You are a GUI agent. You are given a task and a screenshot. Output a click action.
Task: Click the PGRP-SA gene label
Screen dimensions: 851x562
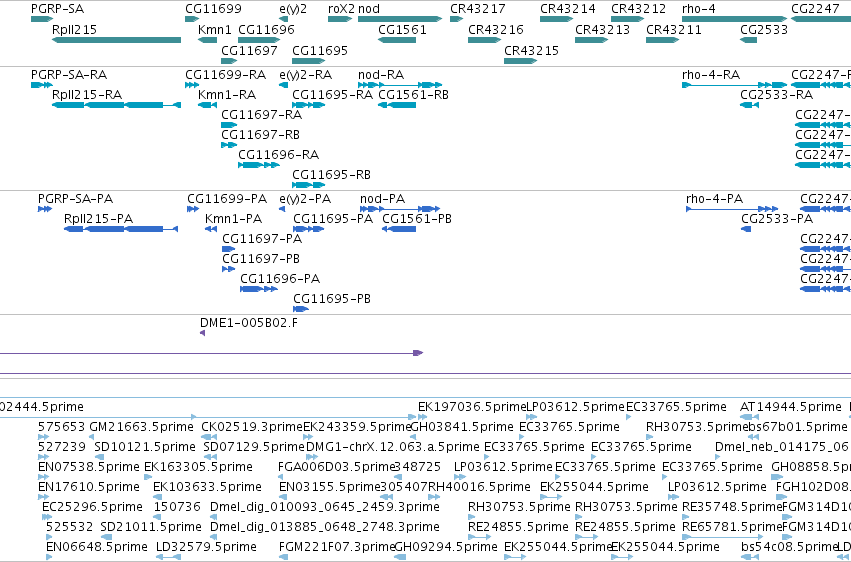coord(58,9)
